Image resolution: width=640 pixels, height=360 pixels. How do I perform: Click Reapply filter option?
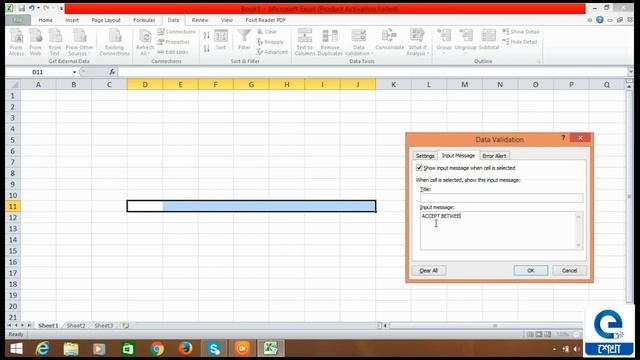click(270, 42)
